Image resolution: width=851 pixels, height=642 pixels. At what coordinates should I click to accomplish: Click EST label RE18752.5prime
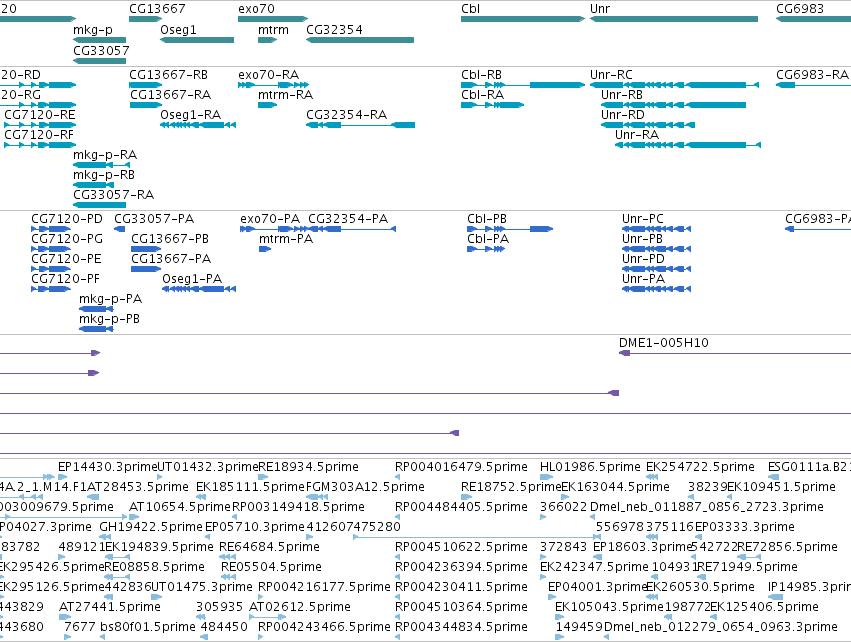(x=511, y=487)
